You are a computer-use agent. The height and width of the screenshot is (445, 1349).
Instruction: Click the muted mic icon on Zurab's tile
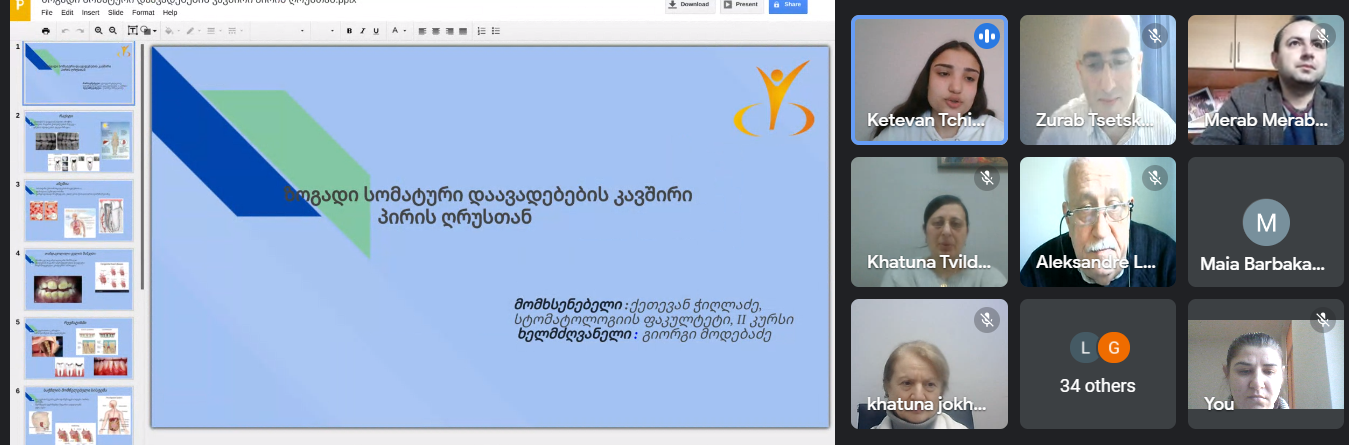click(x=1155, y=37)
